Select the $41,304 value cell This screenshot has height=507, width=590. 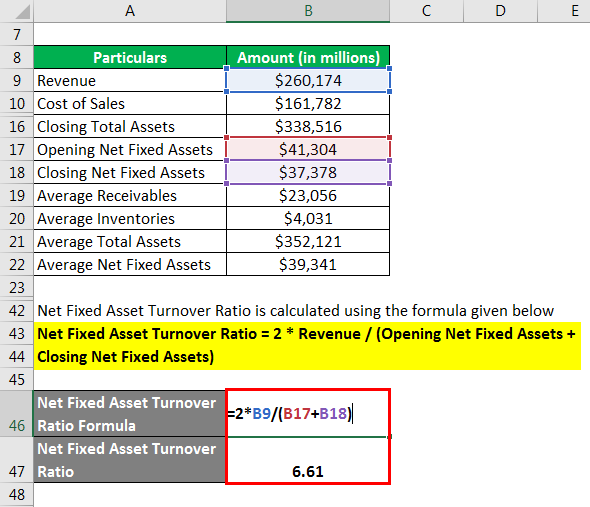click(x=308, y=149)
